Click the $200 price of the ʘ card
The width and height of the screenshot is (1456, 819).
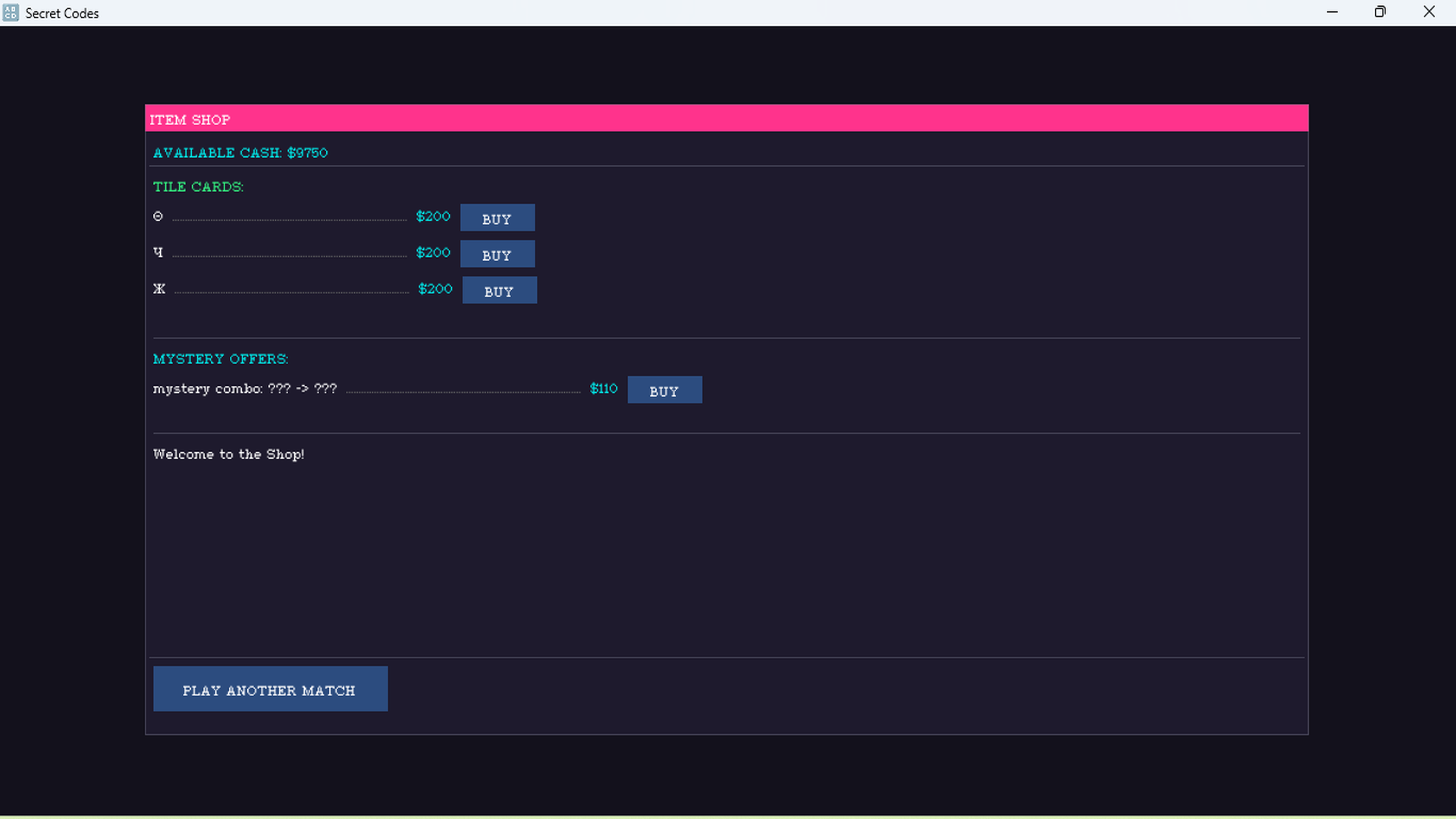[433, 216]
